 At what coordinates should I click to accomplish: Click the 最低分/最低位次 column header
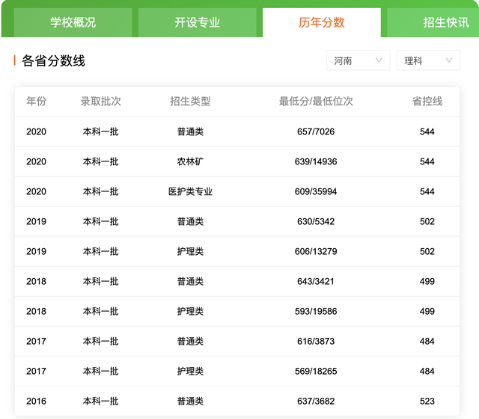click(316, 101)
